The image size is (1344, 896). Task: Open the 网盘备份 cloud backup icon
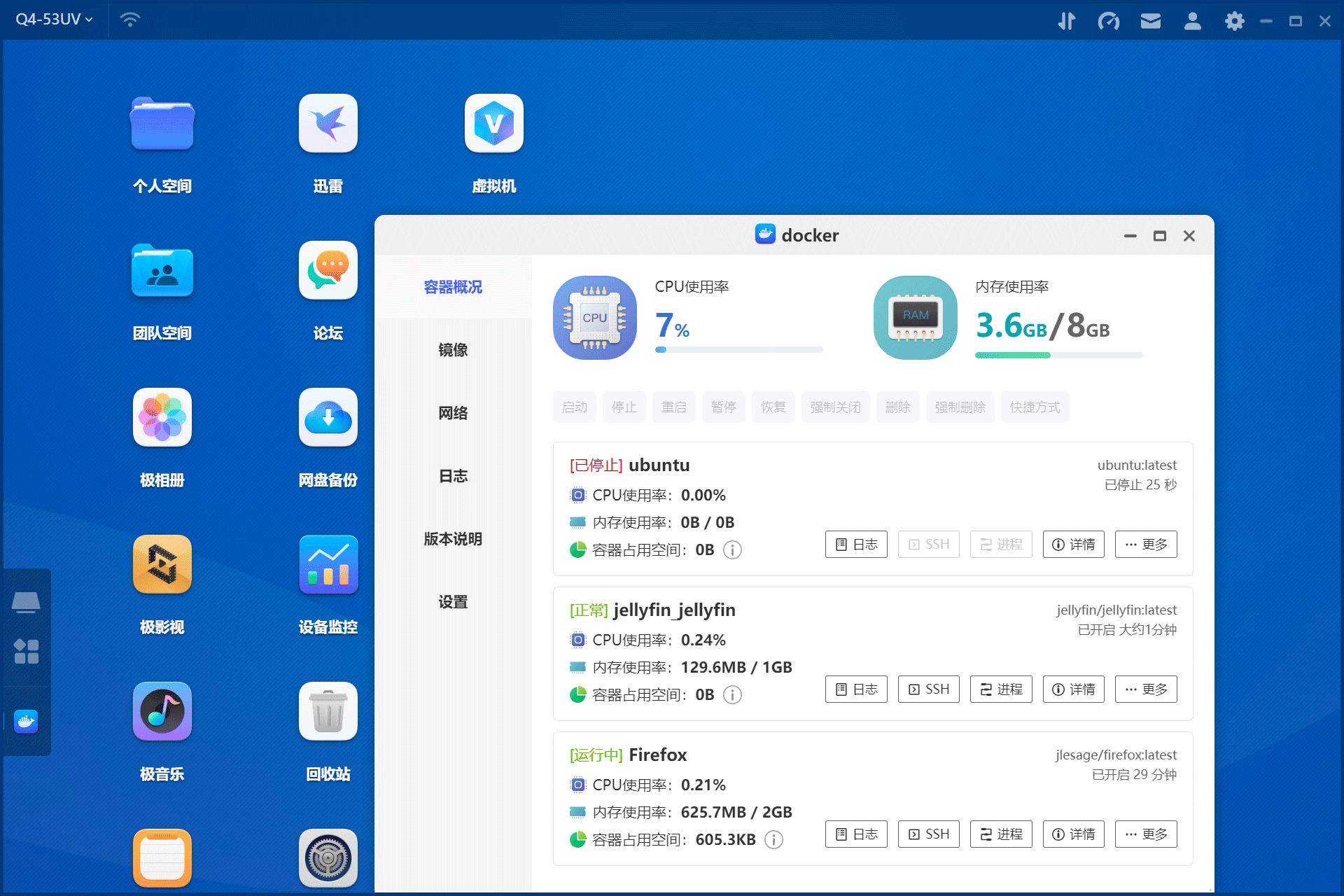(328, 417)
